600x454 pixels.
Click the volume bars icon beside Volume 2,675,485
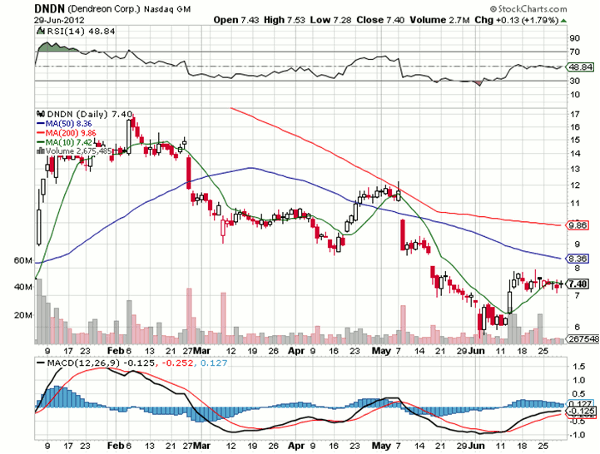coord(41,151)
